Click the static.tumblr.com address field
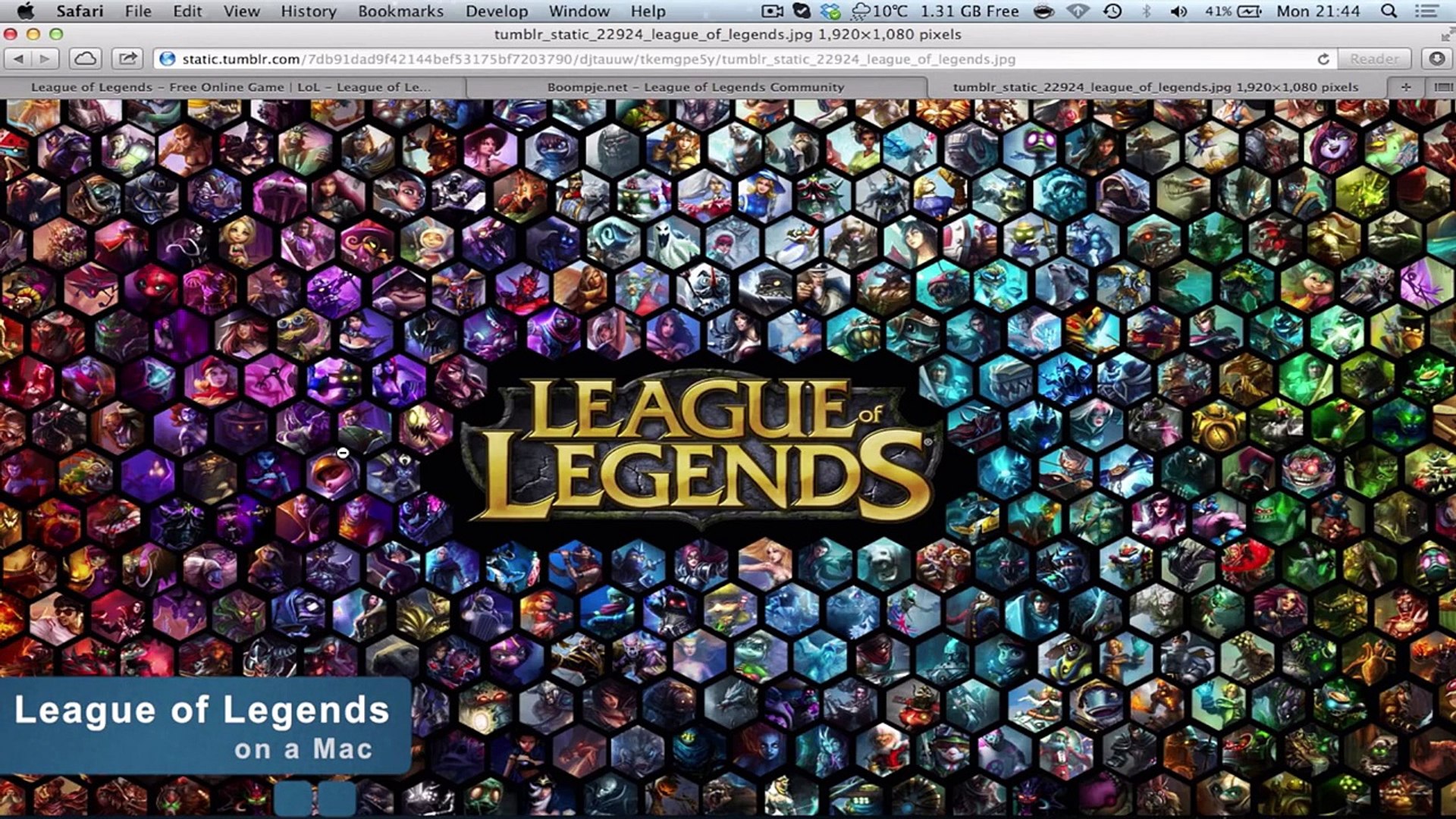Viewport: 1456px width, 819px height. point(745,58)
